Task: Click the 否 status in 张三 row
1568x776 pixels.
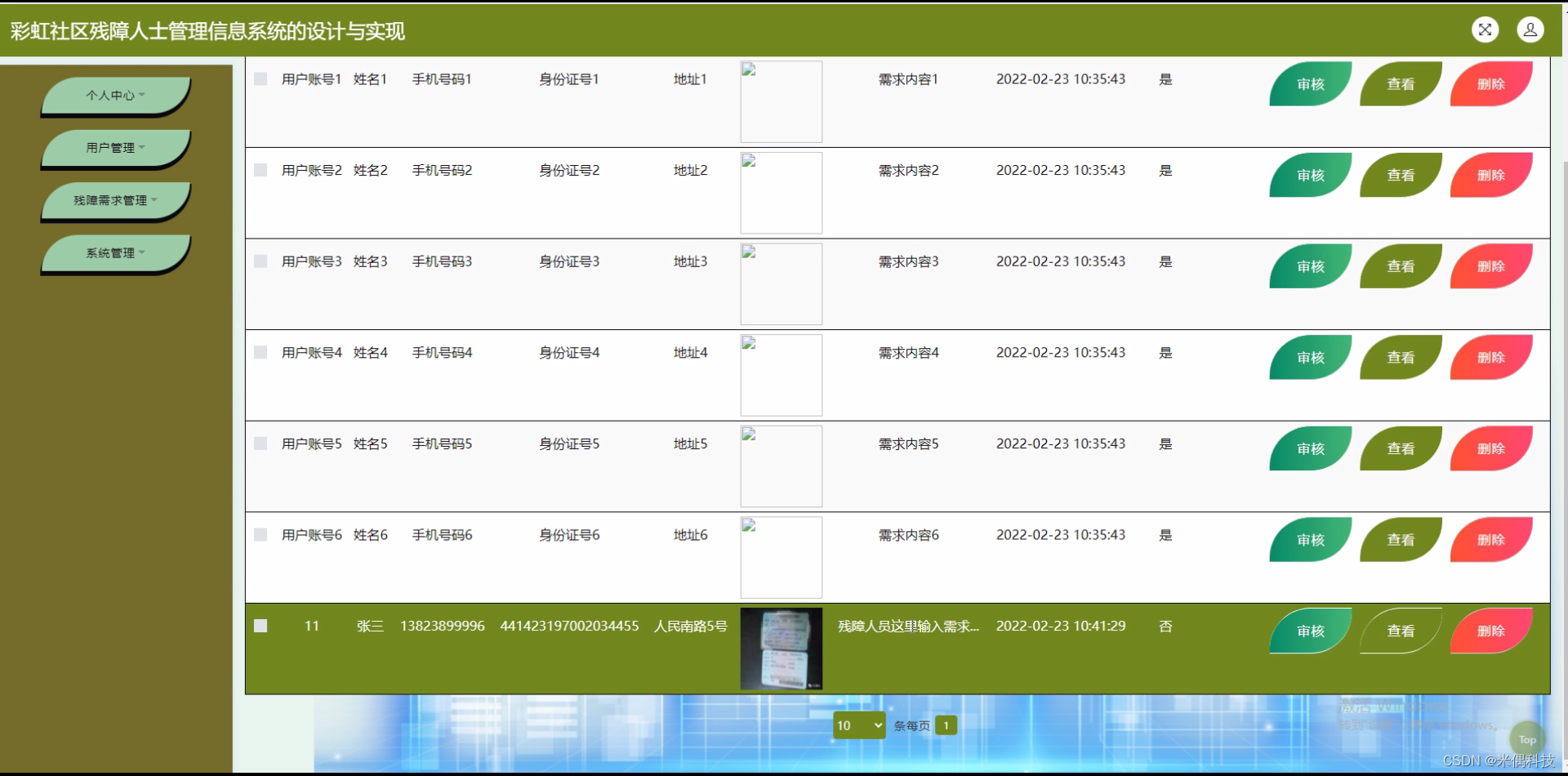Action: pyautogui.click(x=1165, y=626)
